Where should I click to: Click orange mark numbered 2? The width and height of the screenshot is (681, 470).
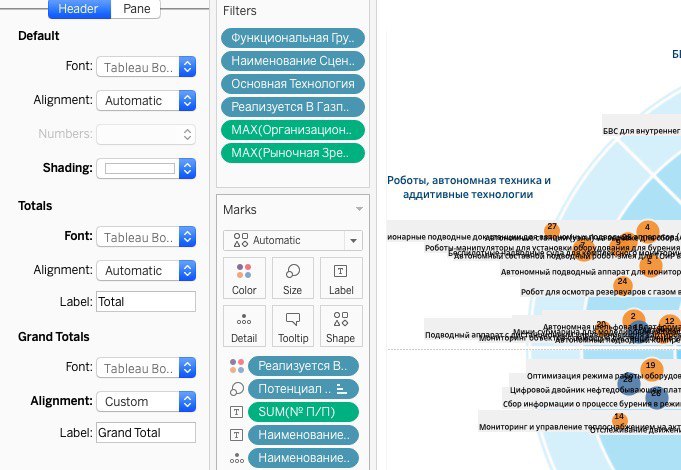[x=633, y=318]
